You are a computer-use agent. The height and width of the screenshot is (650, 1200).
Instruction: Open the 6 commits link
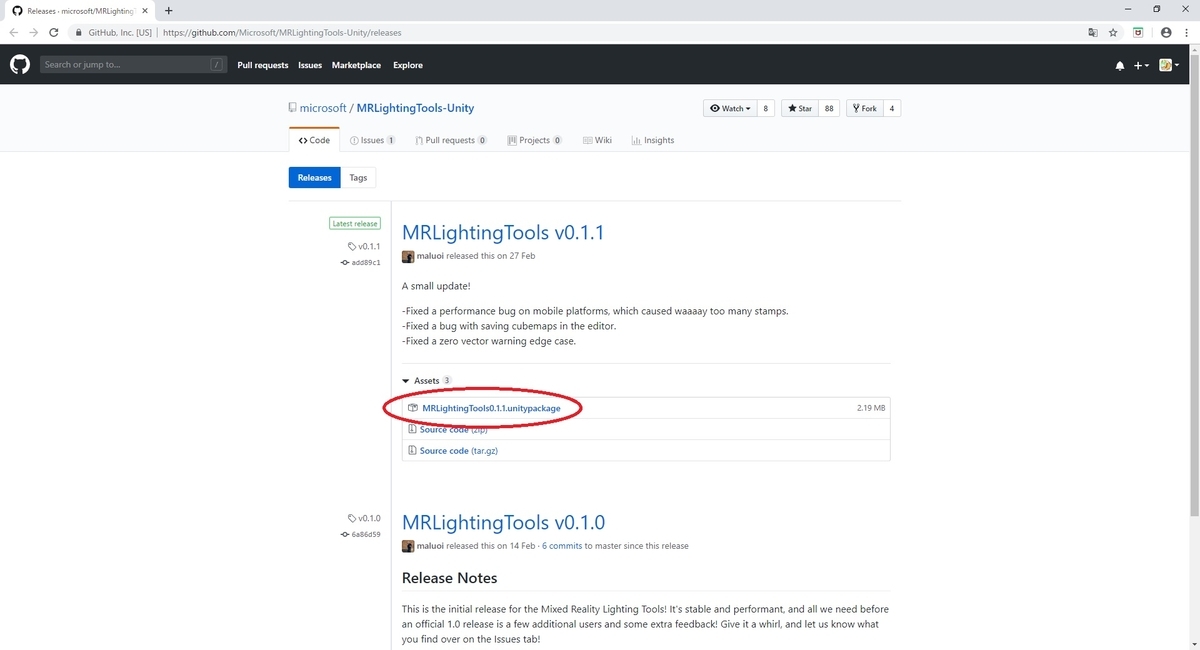[x=562, y=546]
